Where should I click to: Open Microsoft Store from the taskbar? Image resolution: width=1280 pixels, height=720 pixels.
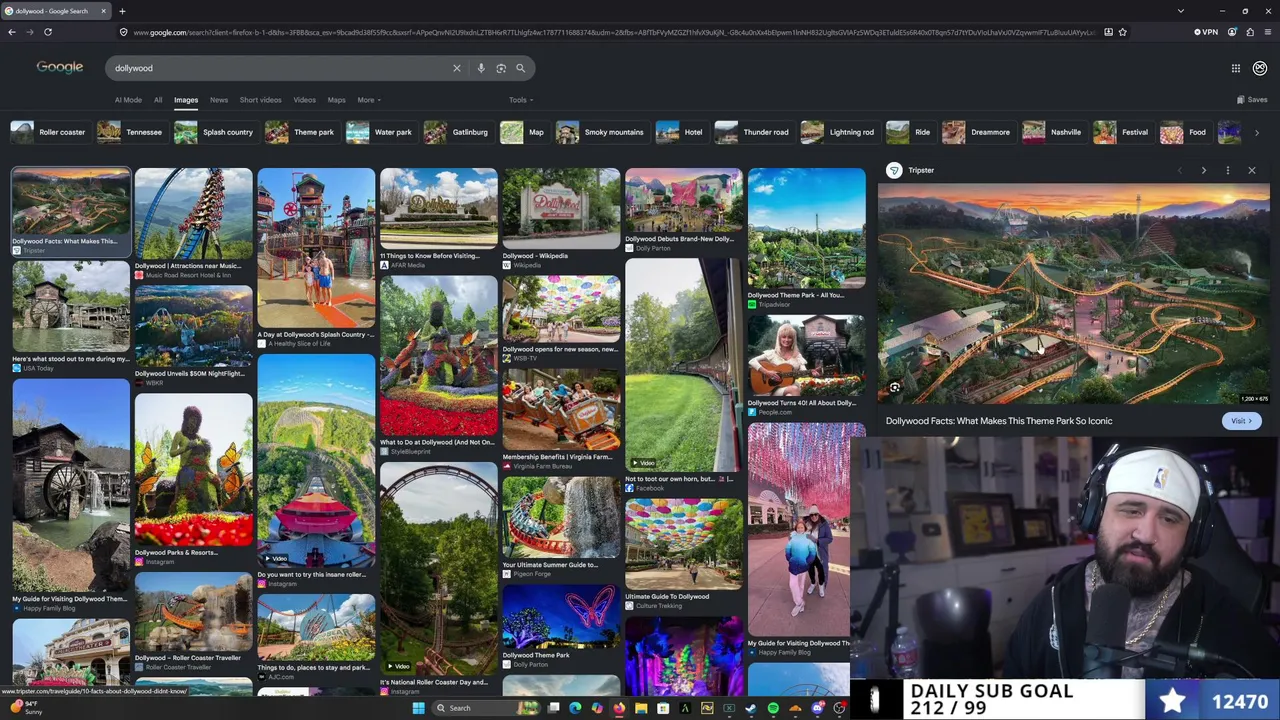pos(663,708)
